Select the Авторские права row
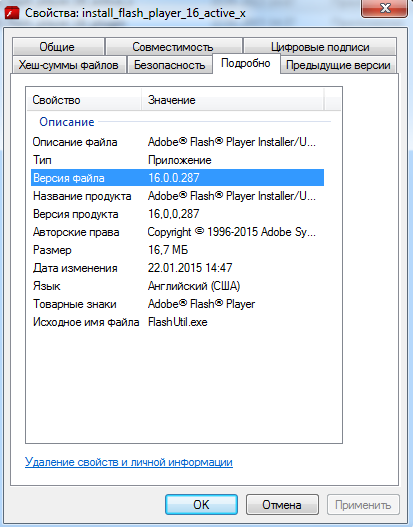Screen dimensions: 413x527 coord(177,232)
